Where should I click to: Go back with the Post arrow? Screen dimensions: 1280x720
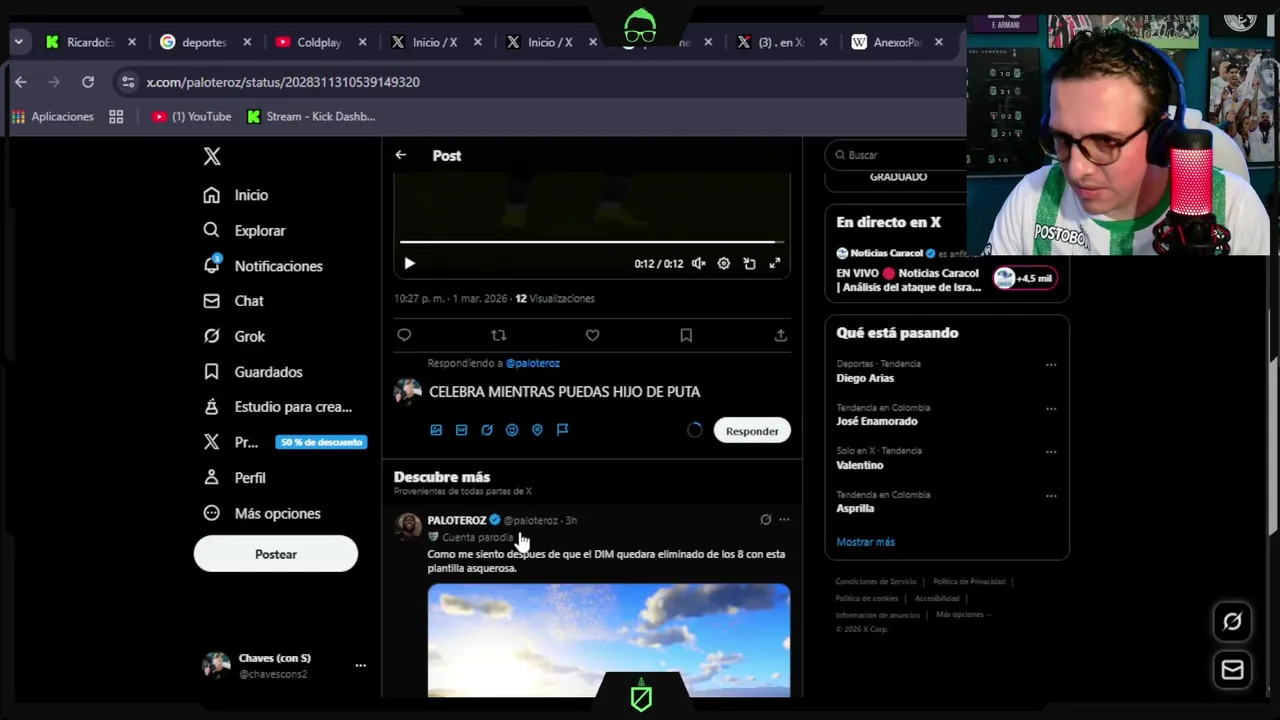[401, 155]
